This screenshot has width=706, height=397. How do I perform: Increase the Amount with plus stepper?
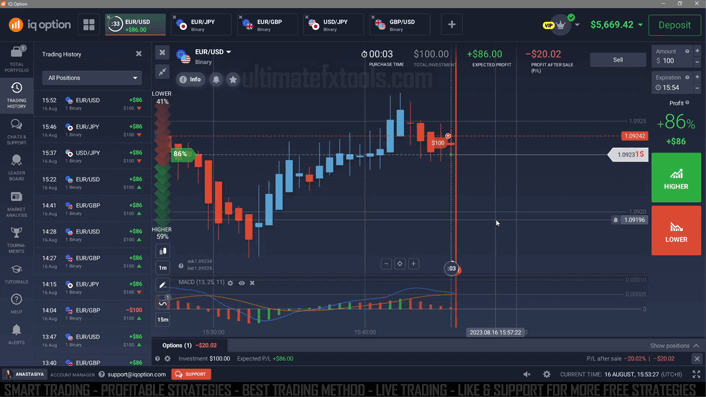(697, 51)
